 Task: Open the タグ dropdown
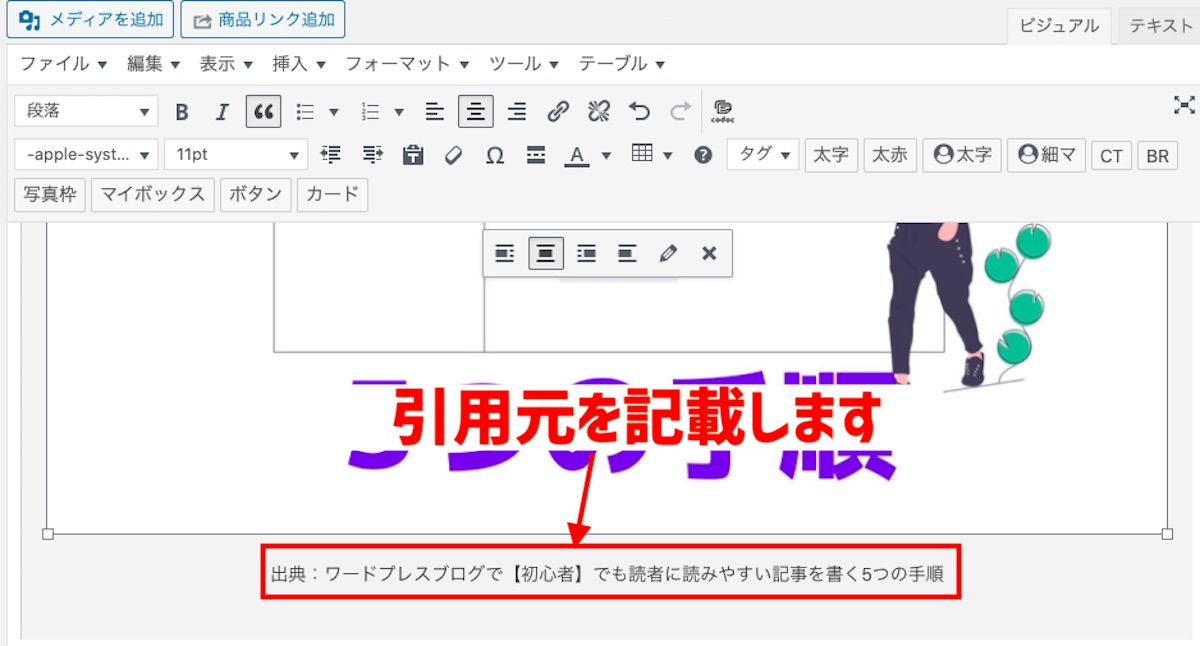[x=762, y=155]
